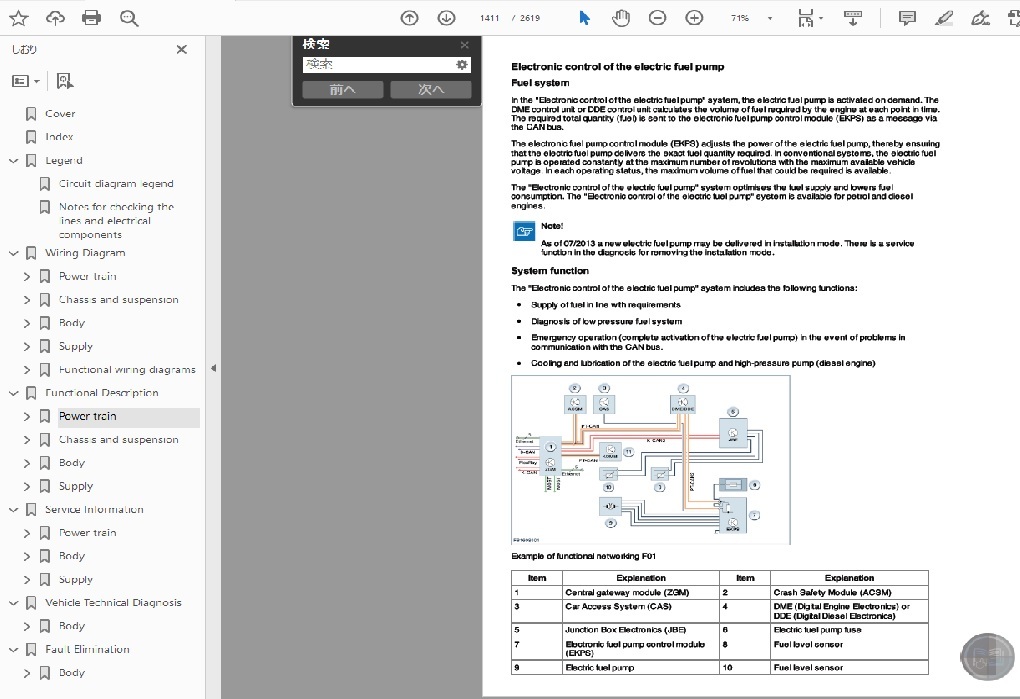
Task: Click the Note pointing-hand icon
Action: pos(524,231)
